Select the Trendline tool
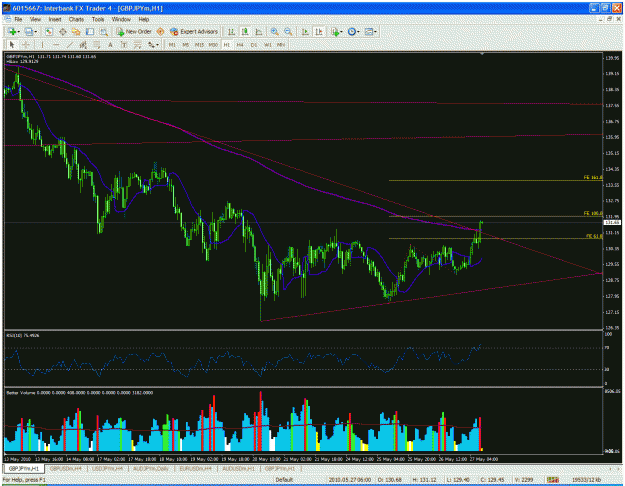 click(x=70, y=45)
